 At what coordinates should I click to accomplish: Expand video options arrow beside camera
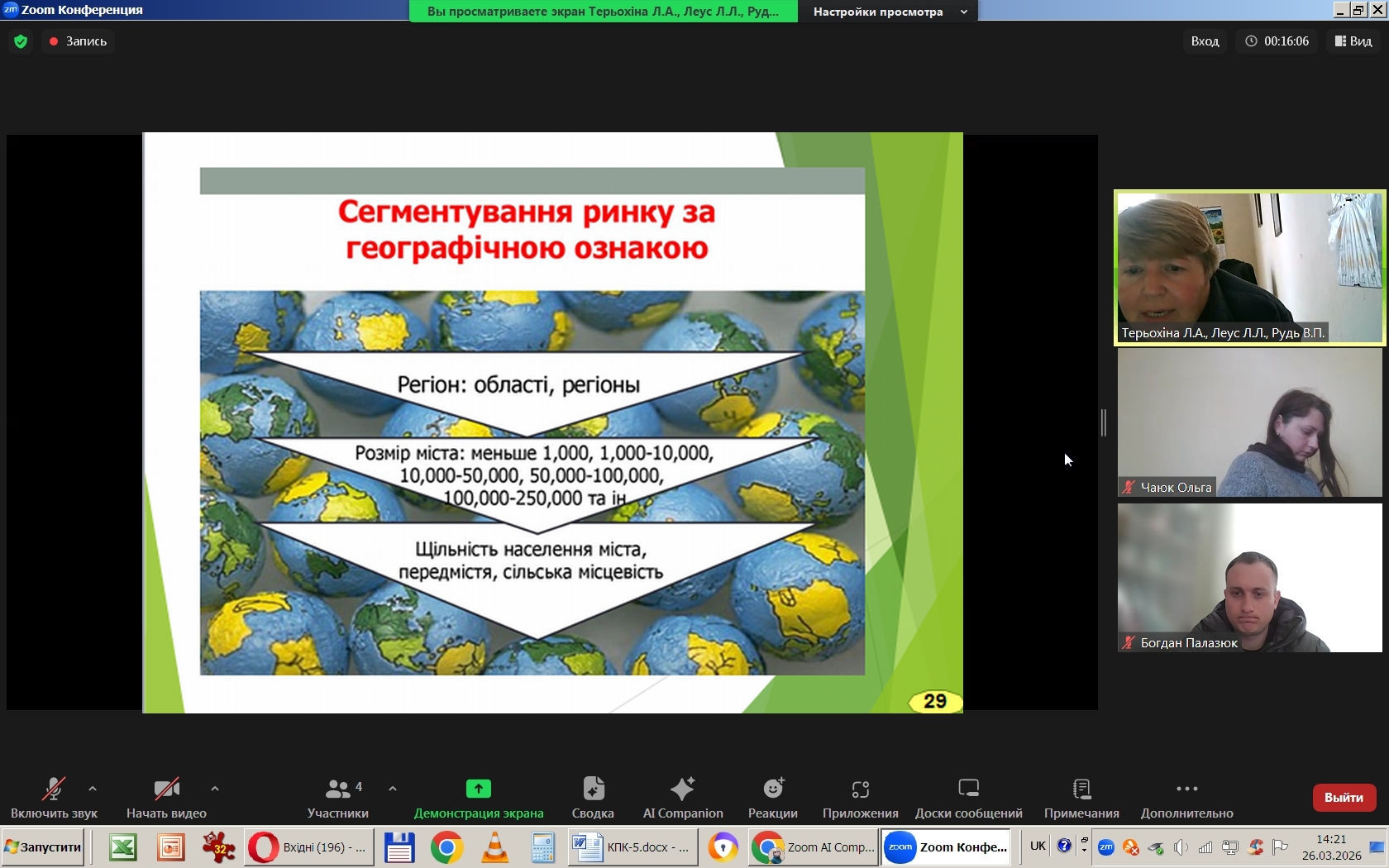pyautogui.click(x=215, y=789)
